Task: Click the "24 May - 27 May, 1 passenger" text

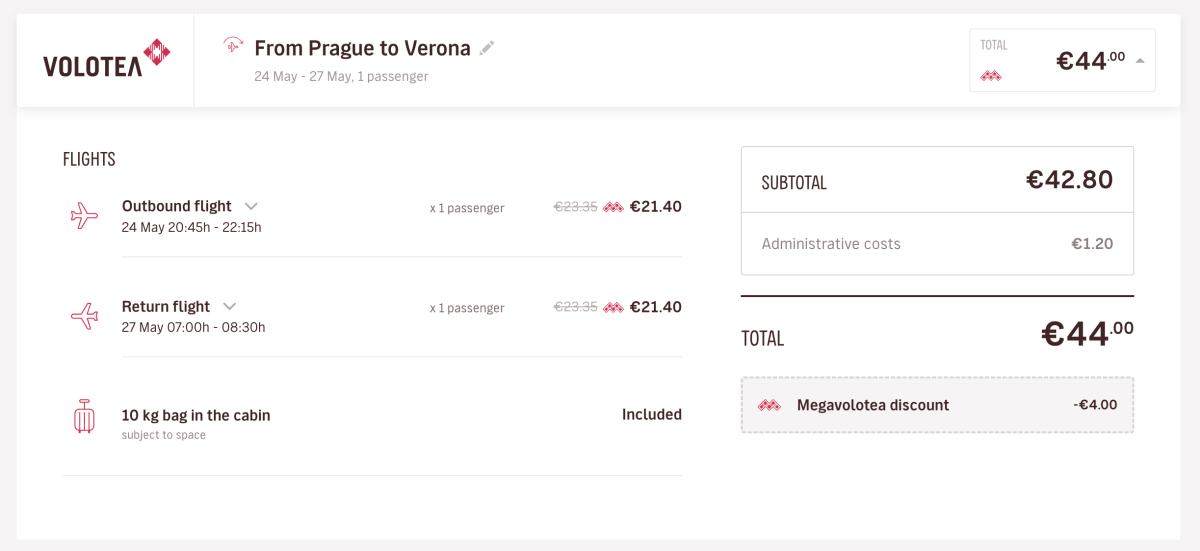Action: [341, 76]
